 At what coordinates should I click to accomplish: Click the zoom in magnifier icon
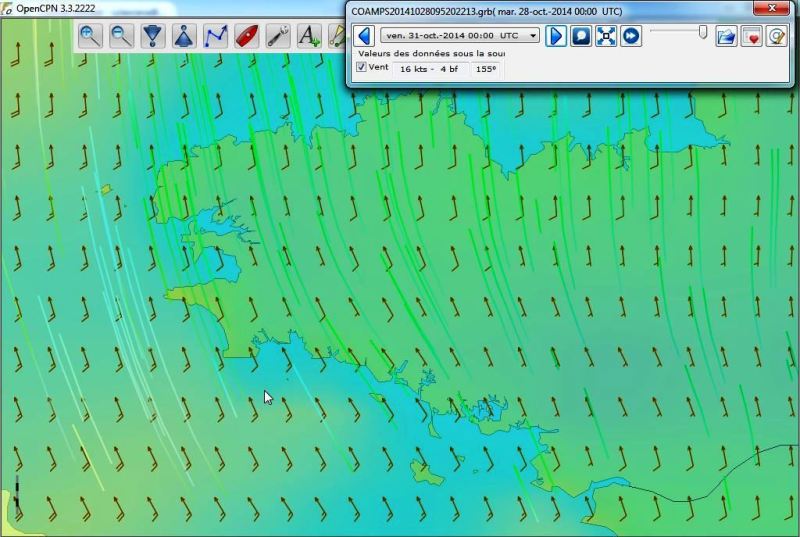(90, 37)
